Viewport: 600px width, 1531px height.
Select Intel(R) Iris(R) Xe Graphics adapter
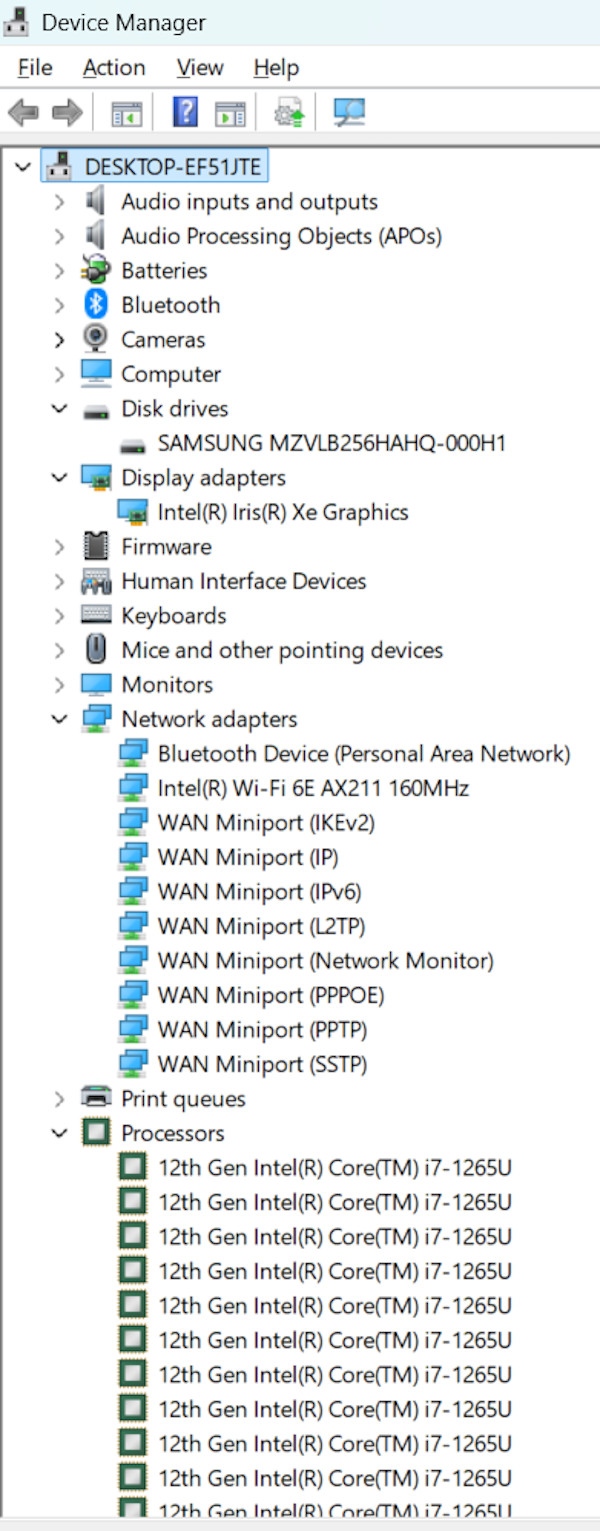point(283,512)
